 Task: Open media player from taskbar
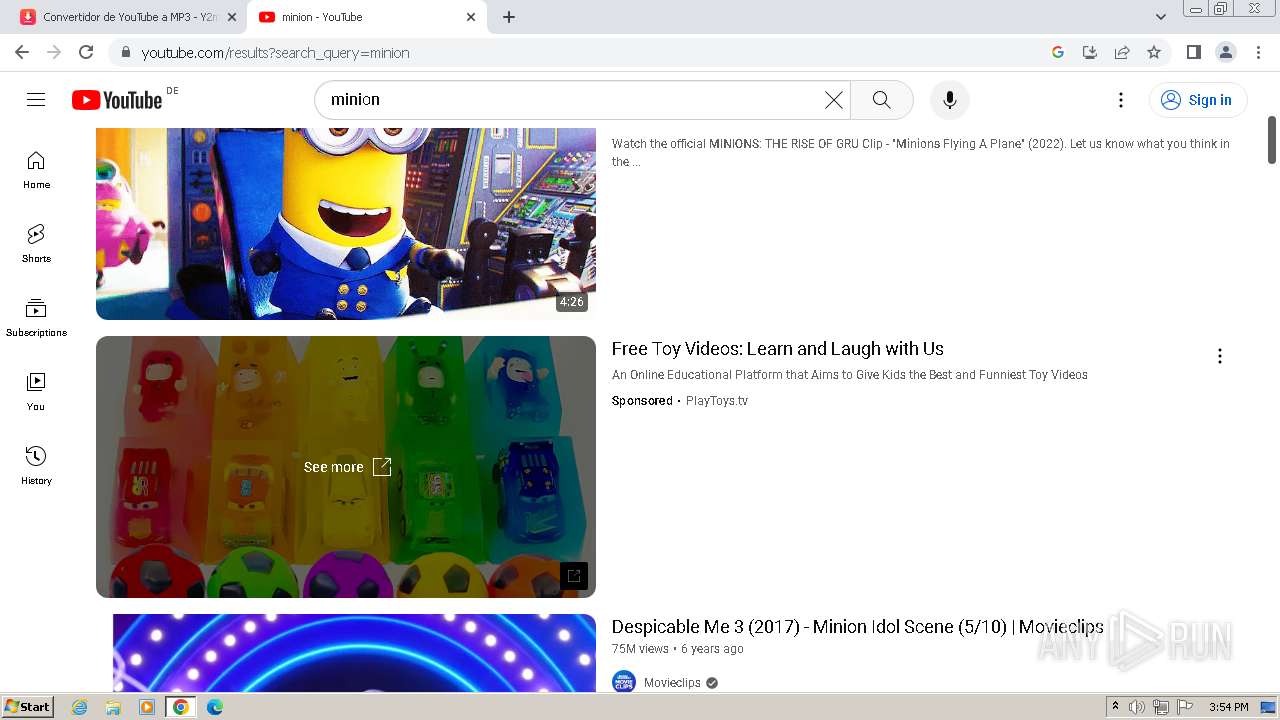147,707
